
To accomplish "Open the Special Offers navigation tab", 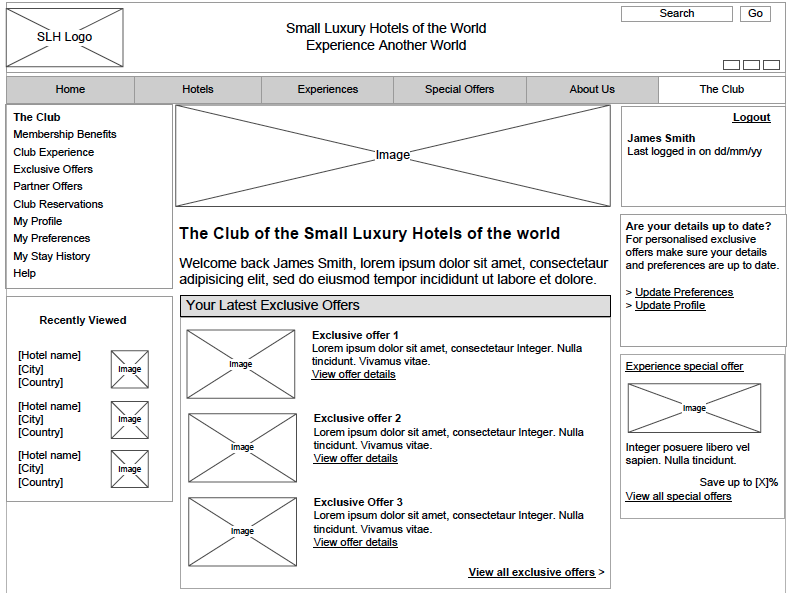I will tap(459, 89).
